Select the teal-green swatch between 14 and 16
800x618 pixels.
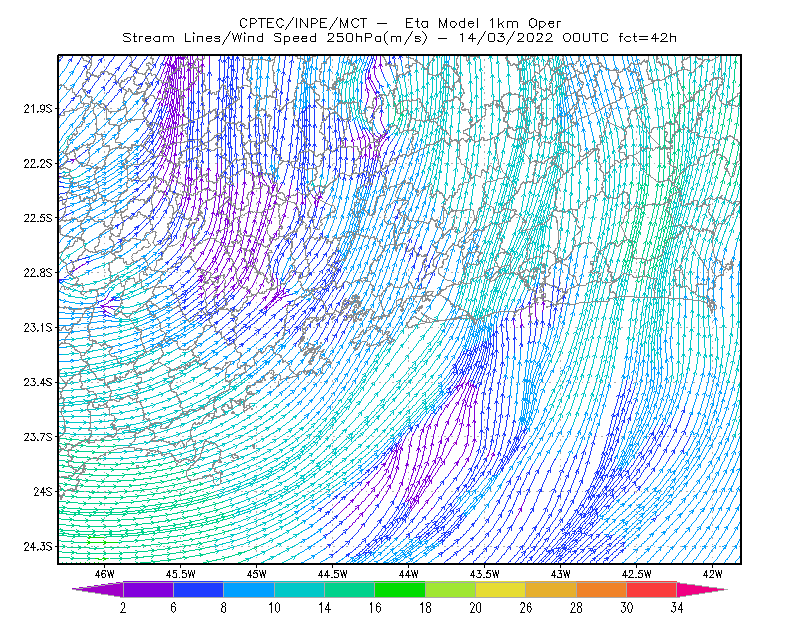(x=349, y=589)
